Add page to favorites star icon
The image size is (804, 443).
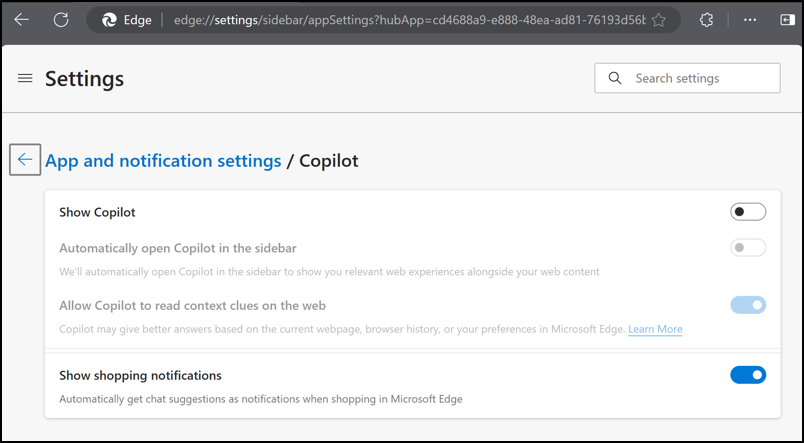pyautogui.click(x=658, y=20)
